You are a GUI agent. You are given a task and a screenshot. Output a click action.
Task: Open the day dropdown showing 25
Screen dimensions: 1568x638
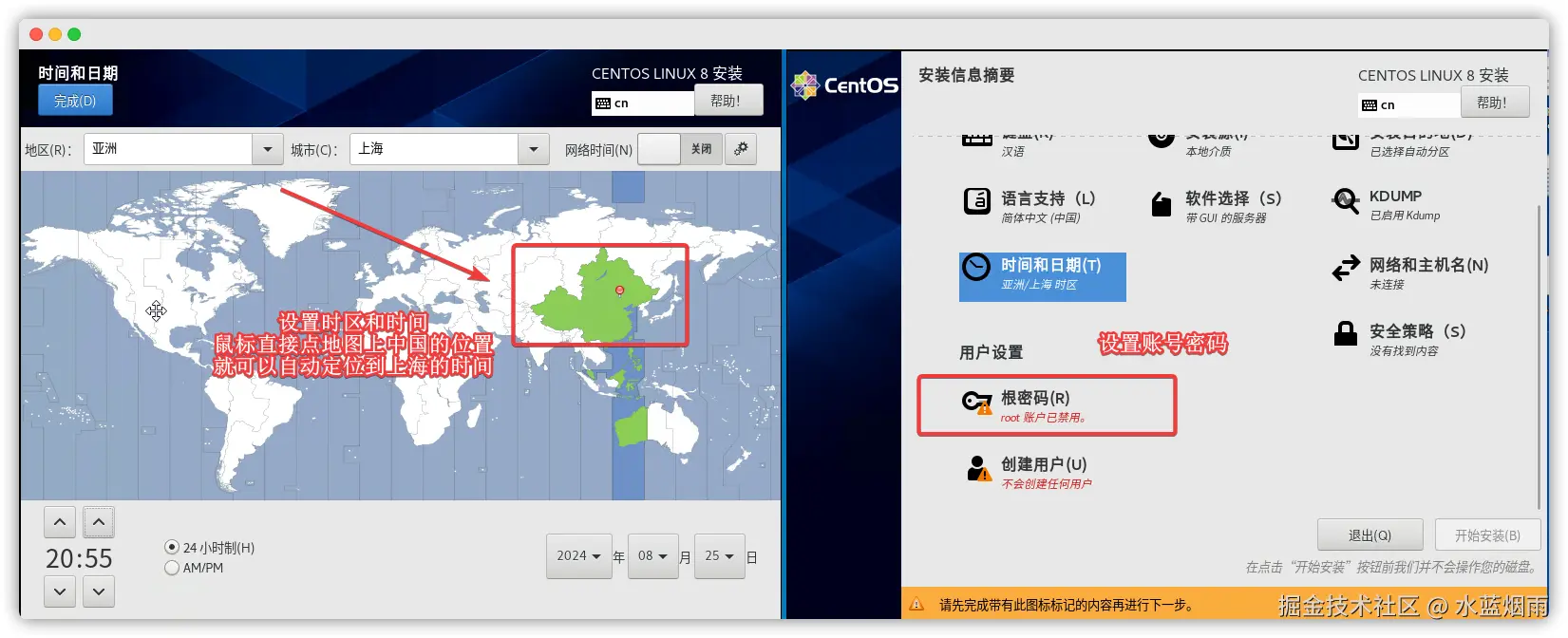pos(719,556)
